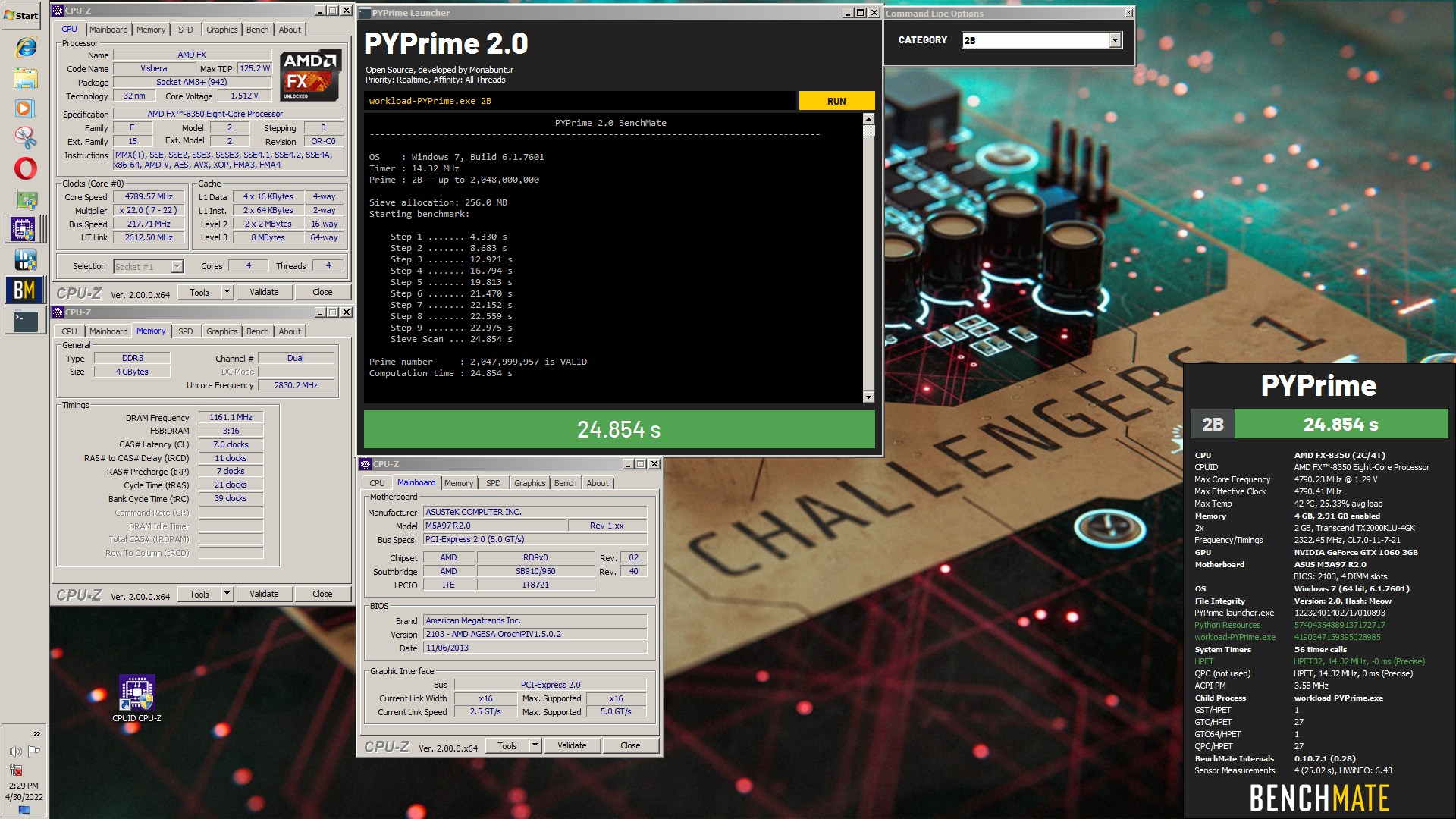Screen dimensions: 1456x819
Task: Open Tools dropdown arrow in Memory tab window
Action: tap(226, 594)
